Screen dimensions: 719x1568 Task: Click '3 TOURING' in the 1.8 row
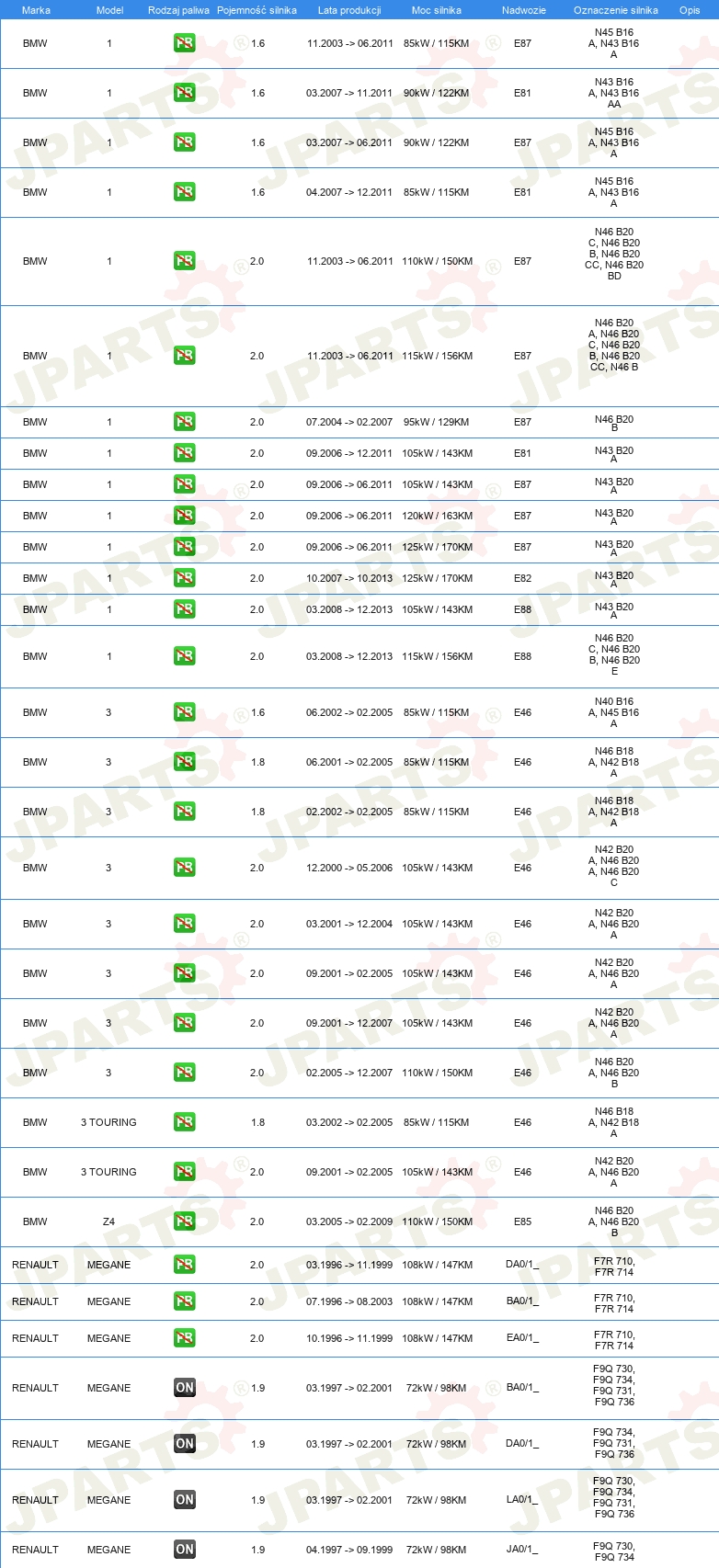[108, 1122]
